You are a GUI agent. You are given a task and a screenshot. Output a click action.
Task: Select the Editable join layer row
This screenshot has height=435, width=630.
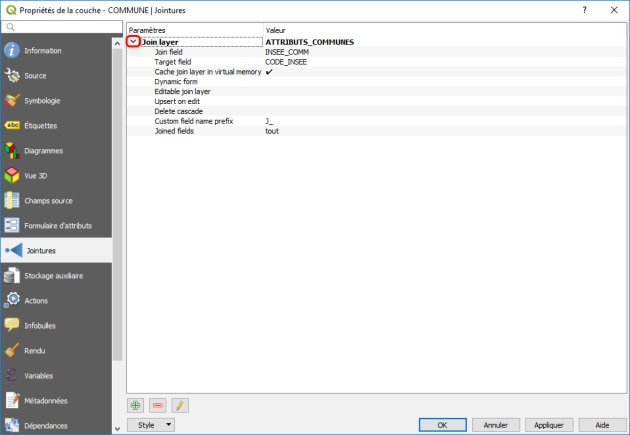point(376,92)
